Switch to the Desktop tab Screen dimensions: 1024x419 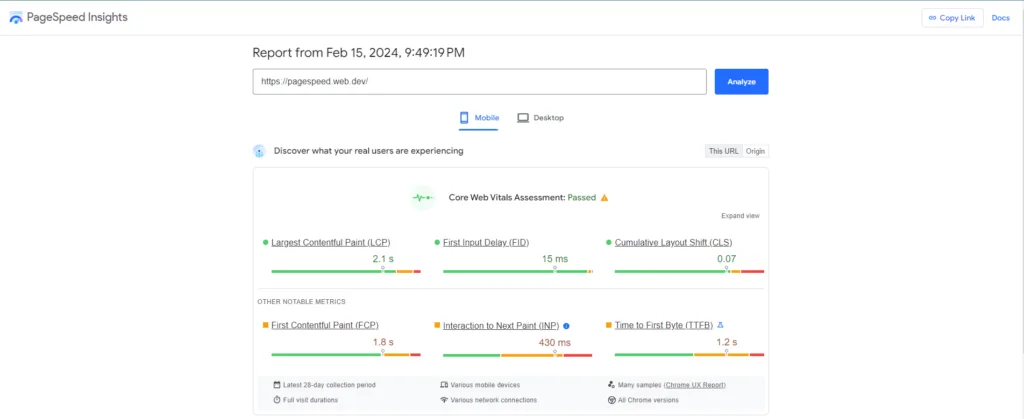[540, 118]
